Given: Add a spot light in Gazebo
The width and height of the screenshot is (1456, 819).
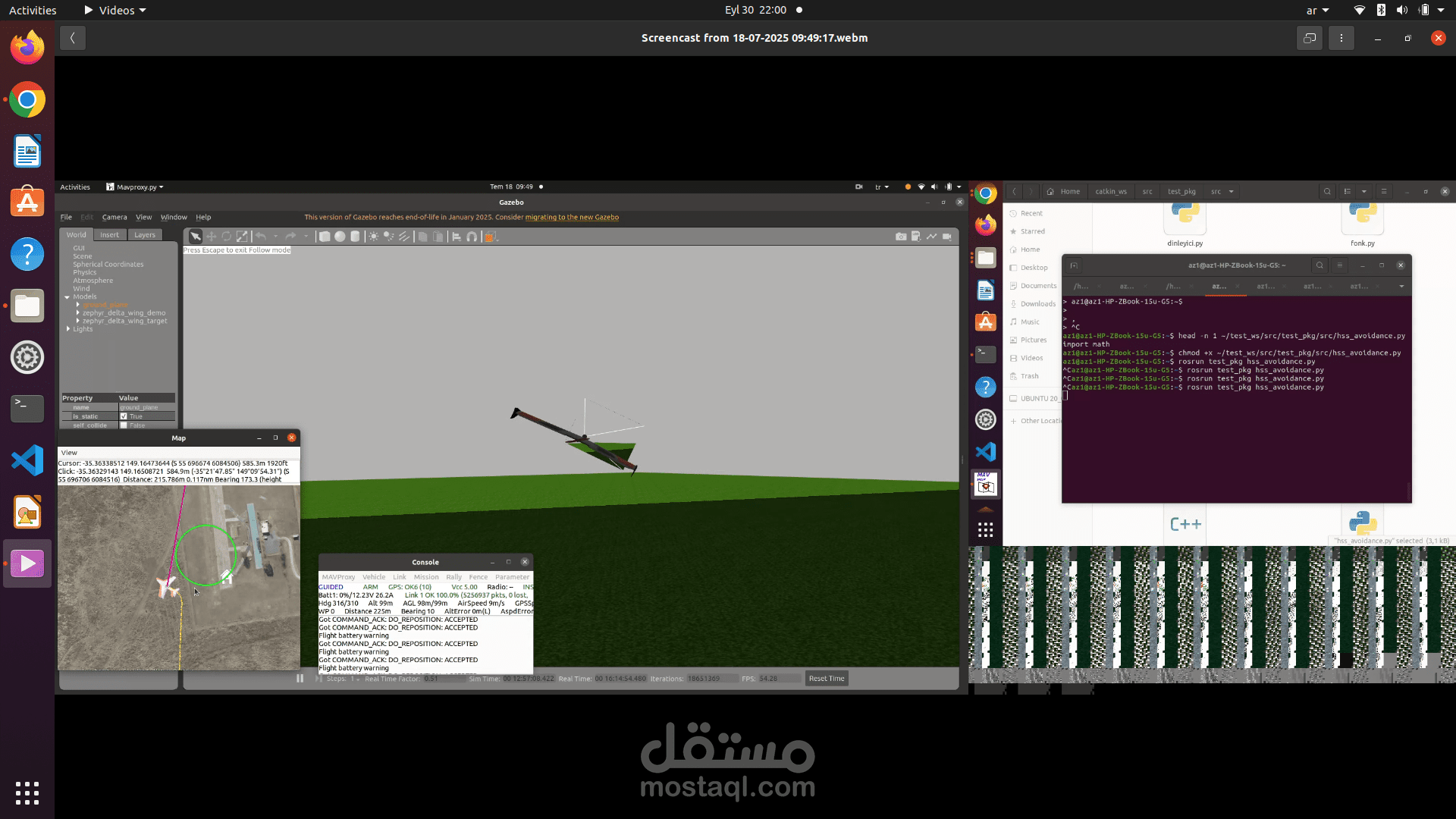Looking at the screenshot, I should tap(388, 237).
